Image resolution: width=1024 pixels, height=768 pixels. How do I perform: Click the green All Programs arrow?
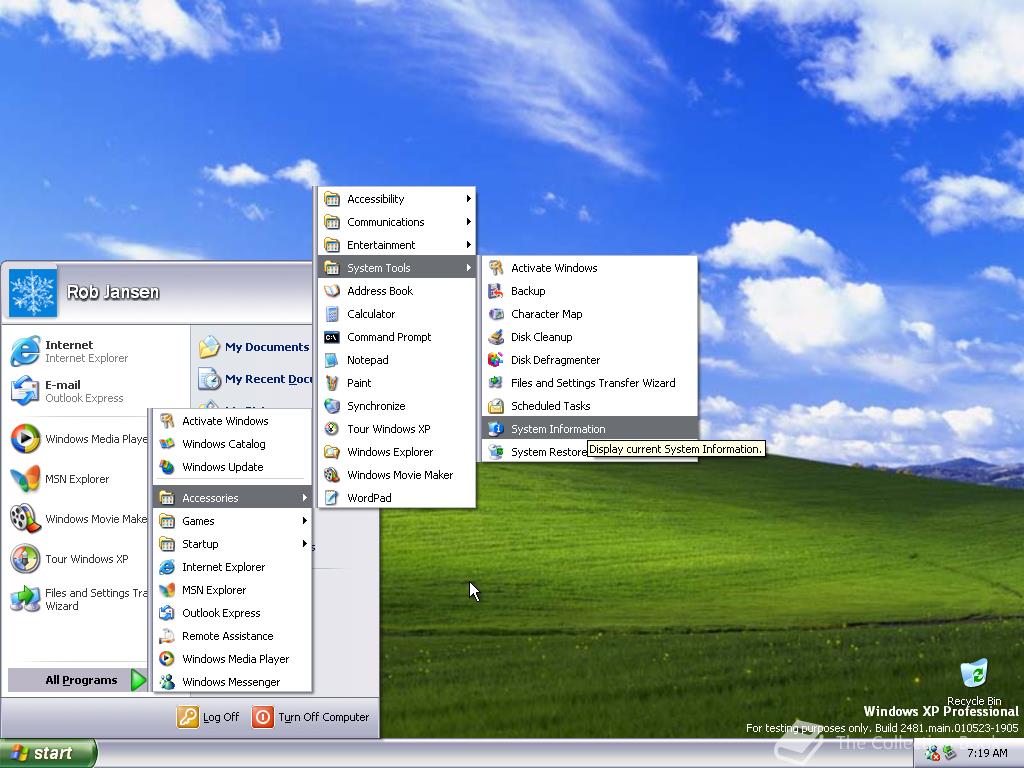point(138,680)
